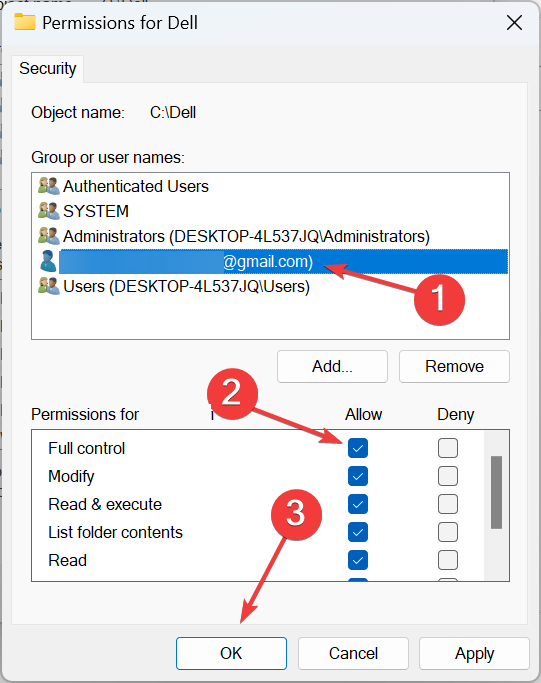Uncheck Allow for Read
Image resolution: width=541 pixels, height=683 pixels.
pos(358,560)
